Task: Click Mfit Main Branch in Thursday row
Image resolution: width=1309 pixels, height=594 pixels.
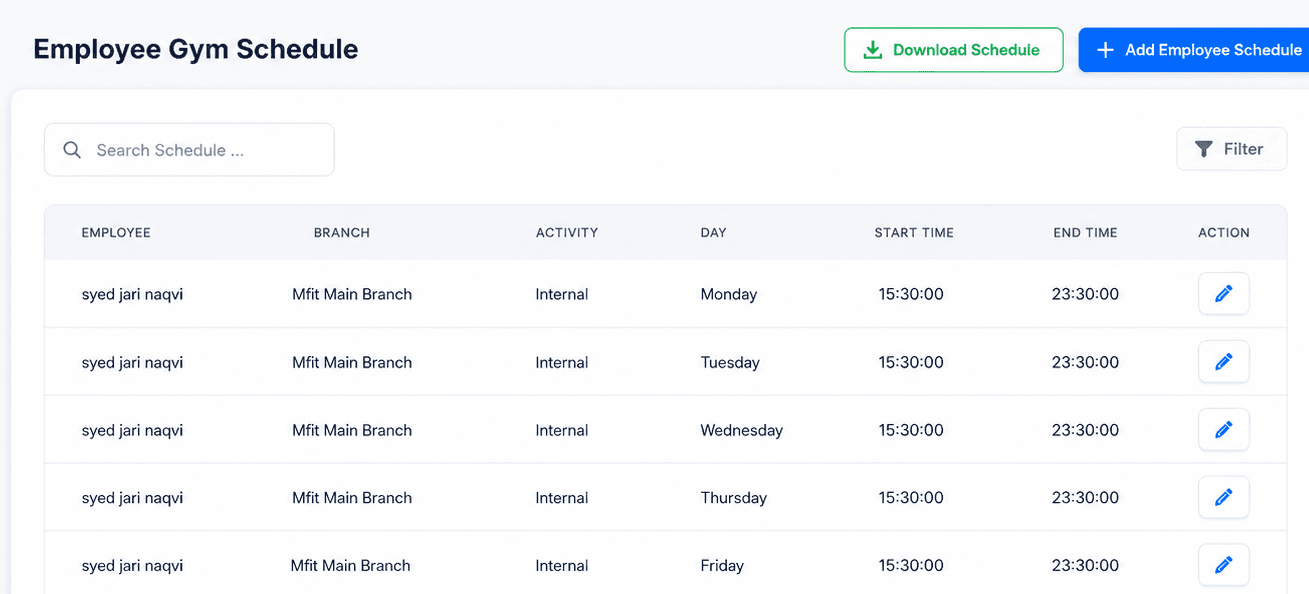Action: click(352, 498)
